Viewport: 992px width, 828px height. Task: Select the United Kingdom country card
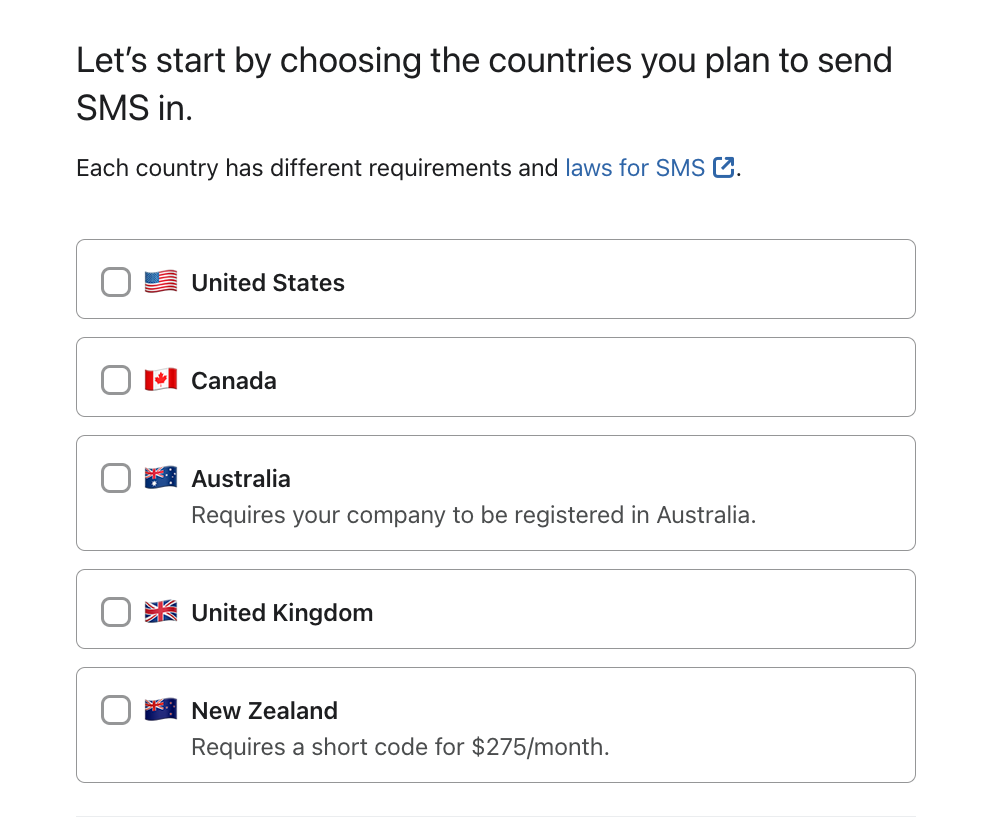click(x=496, y=609)
